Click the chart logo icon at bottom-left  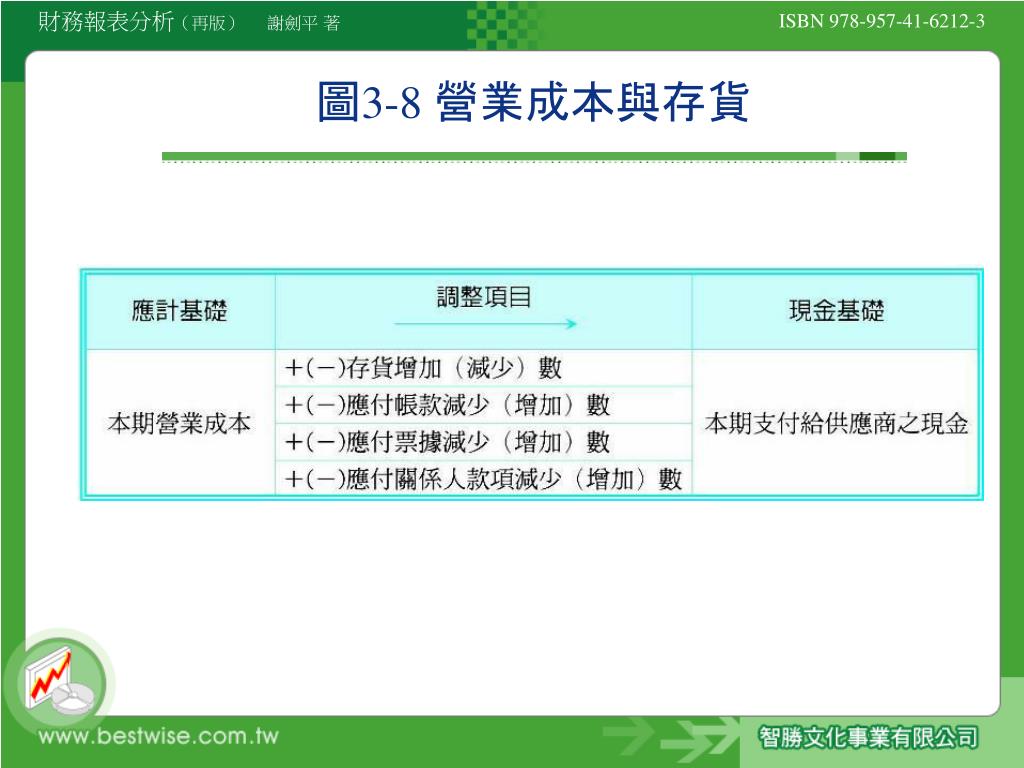point(59,682)
